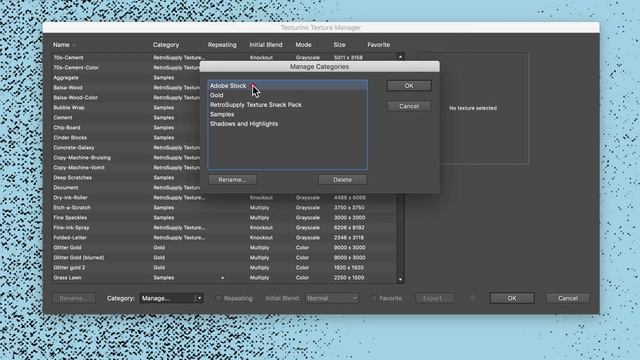Image resolution: width=640 pixels, height=360 pixels.
Task: Select the Glitter gold 2 row
Action: pyautogui.click(x=224, y=267)
